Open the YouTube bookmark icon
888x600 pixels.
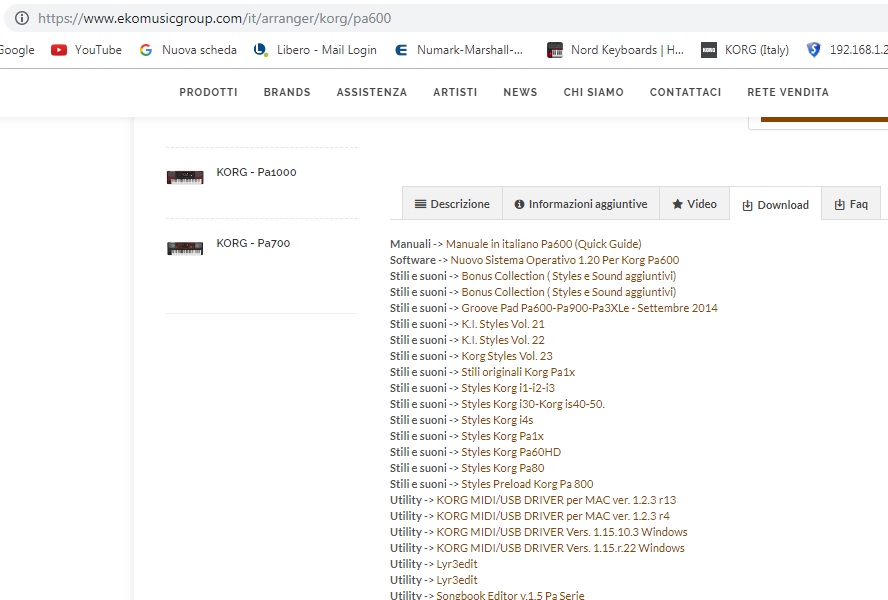tap(59, 50)
